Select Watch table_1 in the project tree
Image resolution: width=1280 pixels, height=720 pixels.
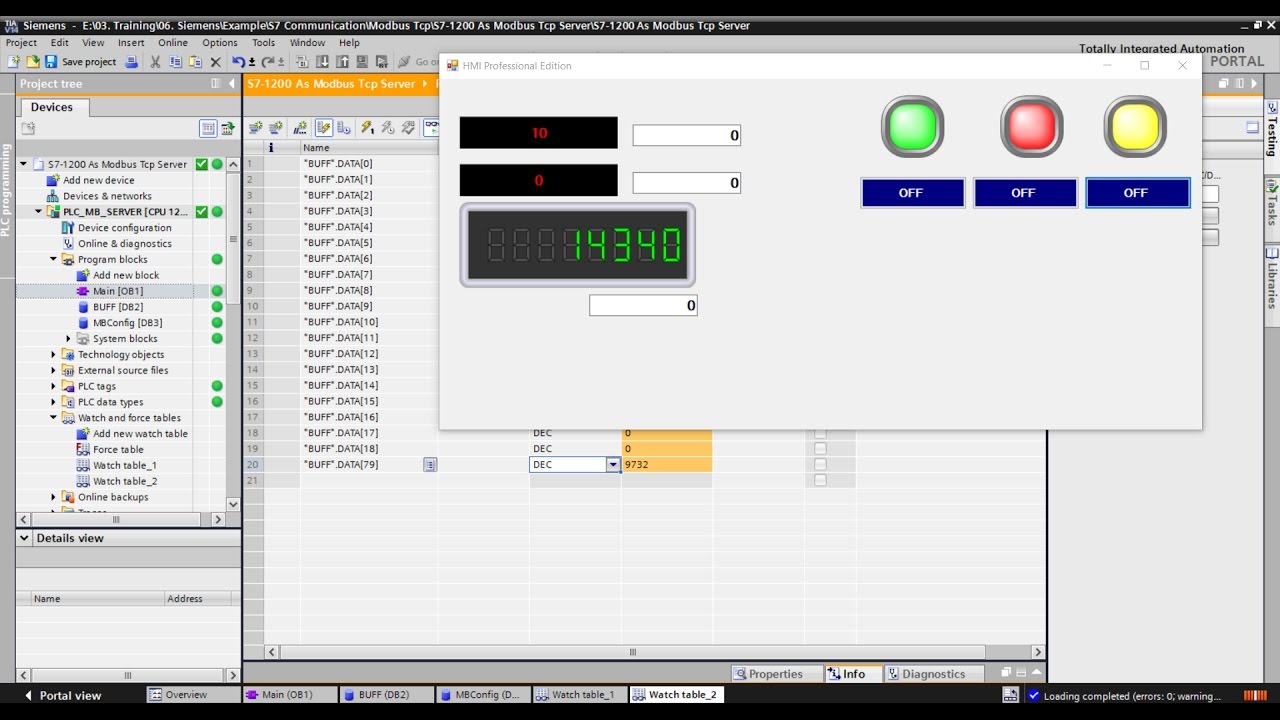coord(124,465)
